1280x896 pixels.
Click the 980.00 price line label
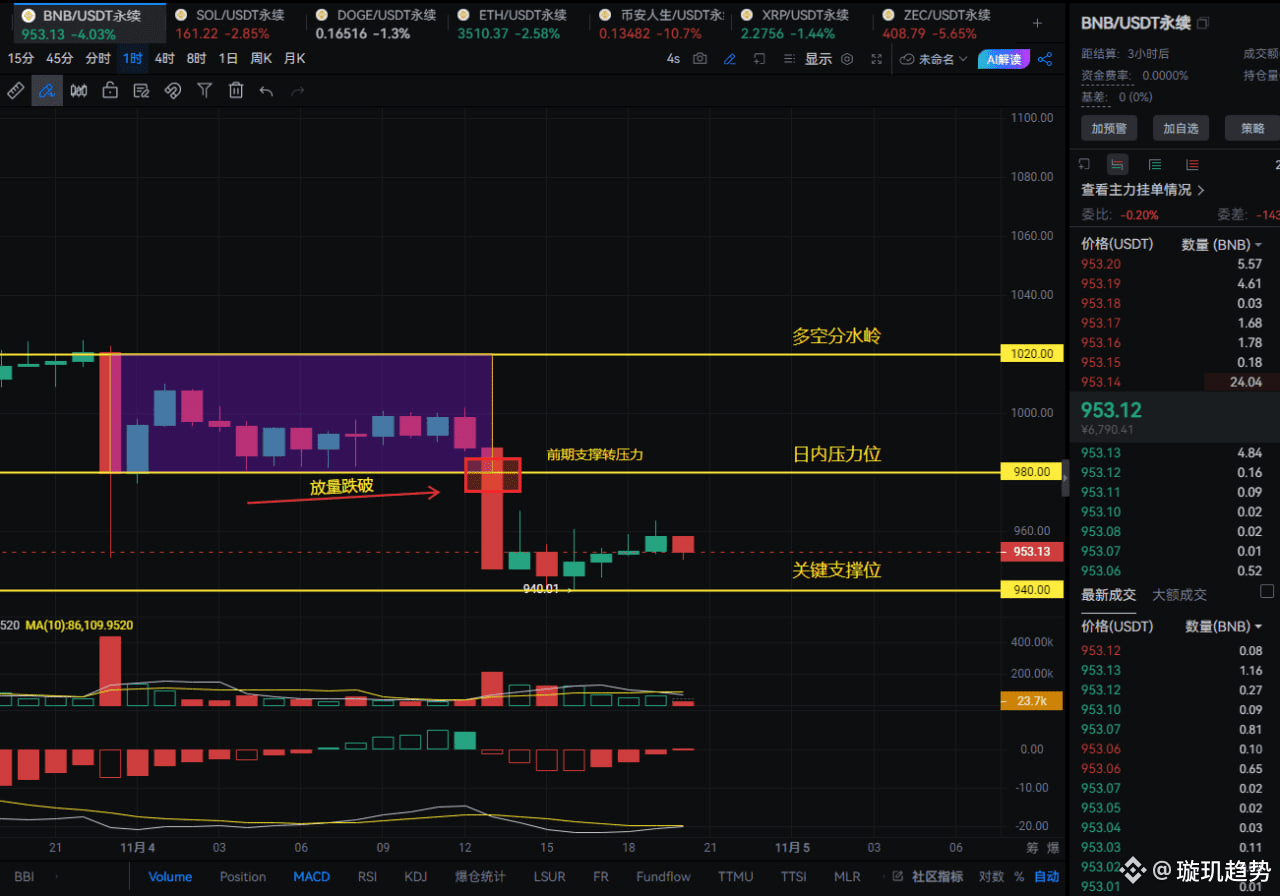click(x=1031, y=471)
